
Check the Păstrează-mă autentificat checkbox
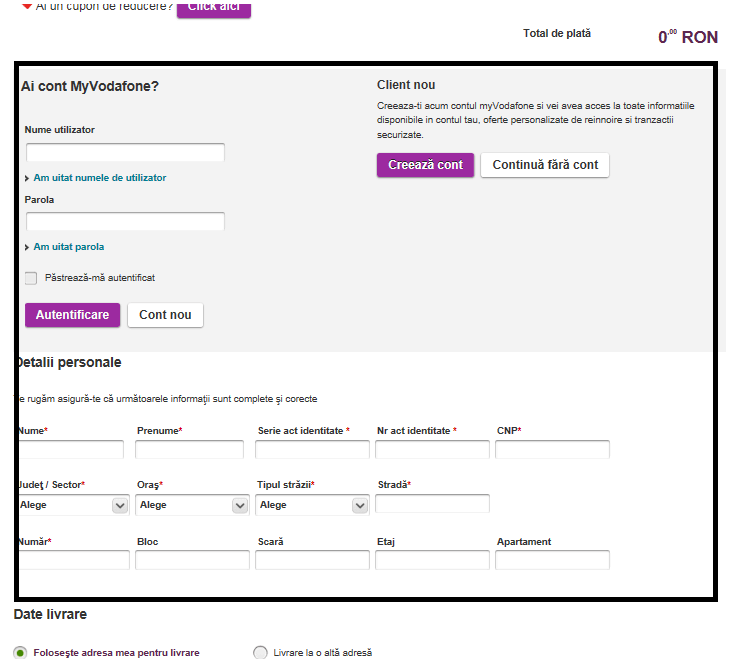point(31,278)
